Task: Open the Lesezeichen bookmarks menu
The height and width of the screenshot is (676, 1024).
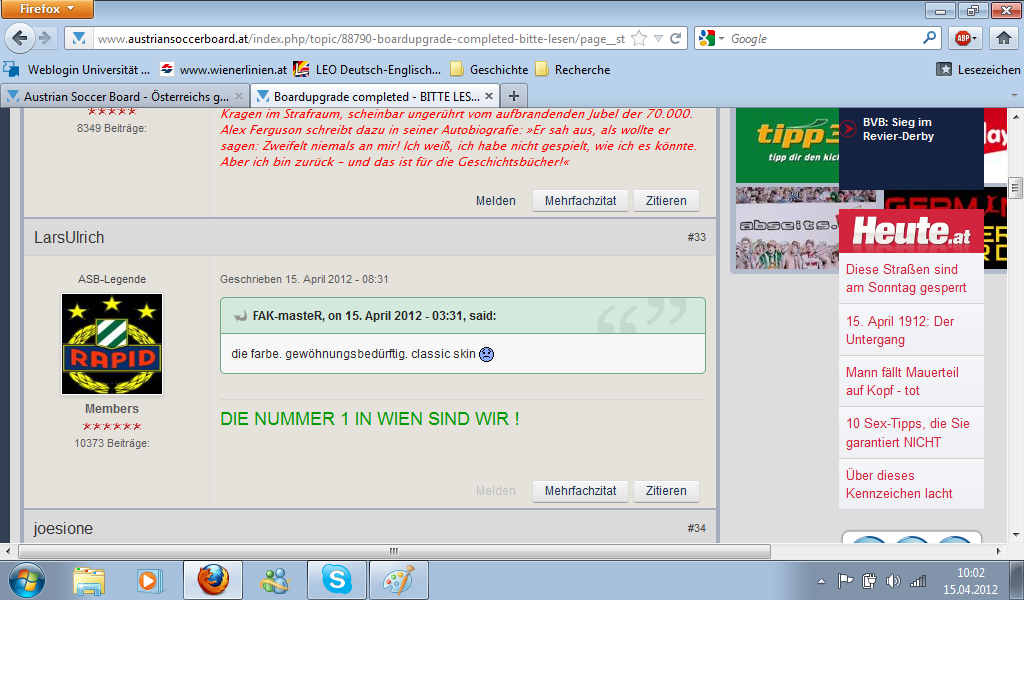Action: pyautogui.click(x=978, y=70)
